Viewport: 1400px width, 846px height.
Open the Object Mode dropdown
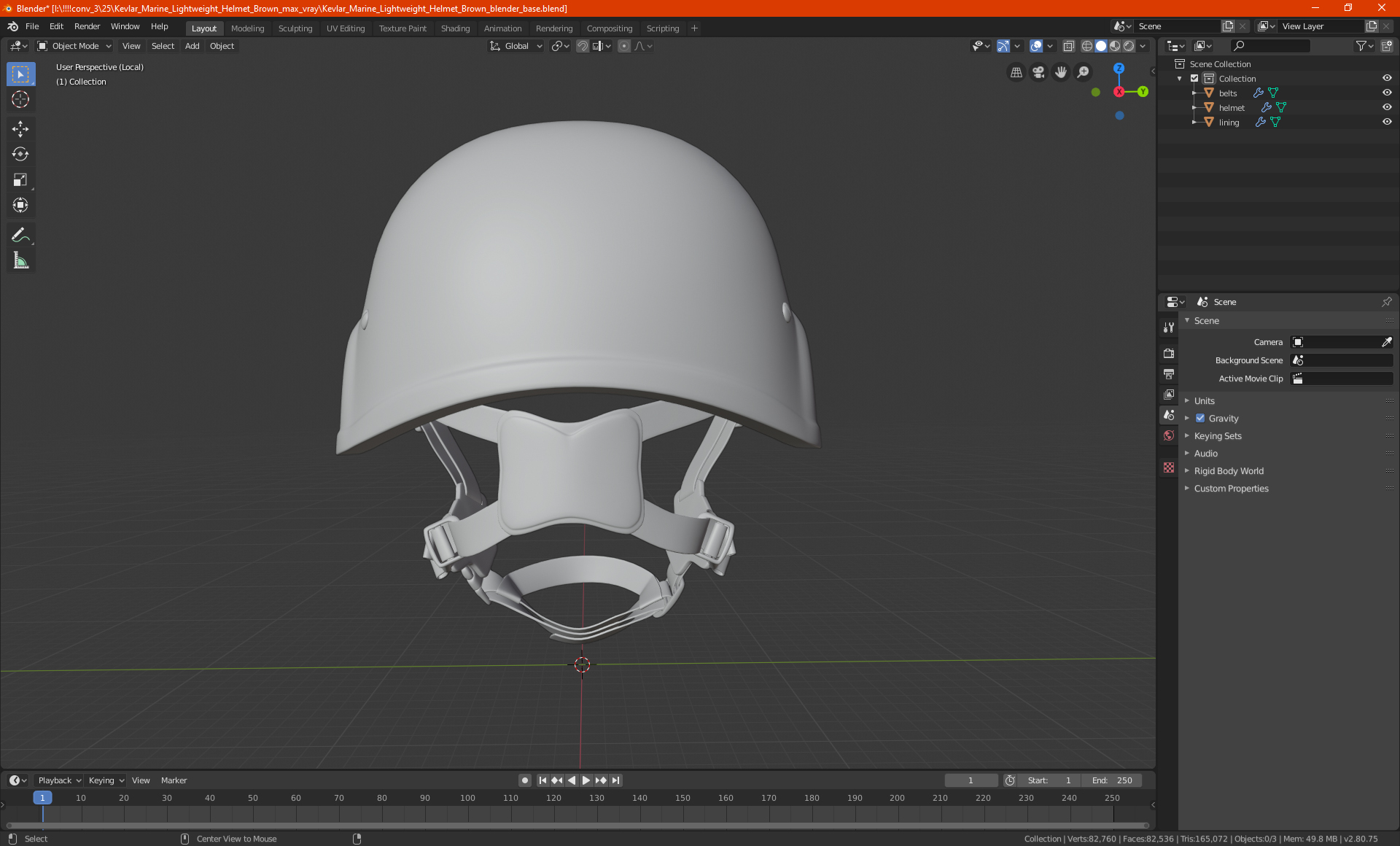coord(74,46)
